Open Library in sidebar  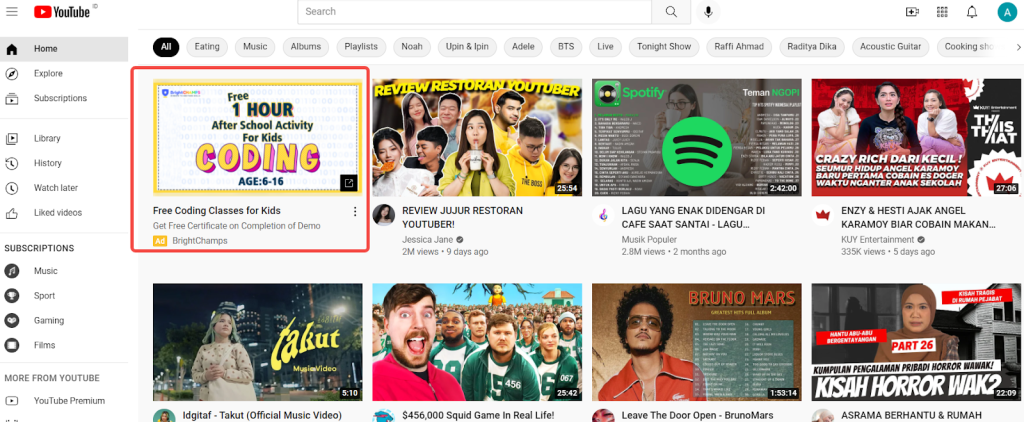(64, 138)
